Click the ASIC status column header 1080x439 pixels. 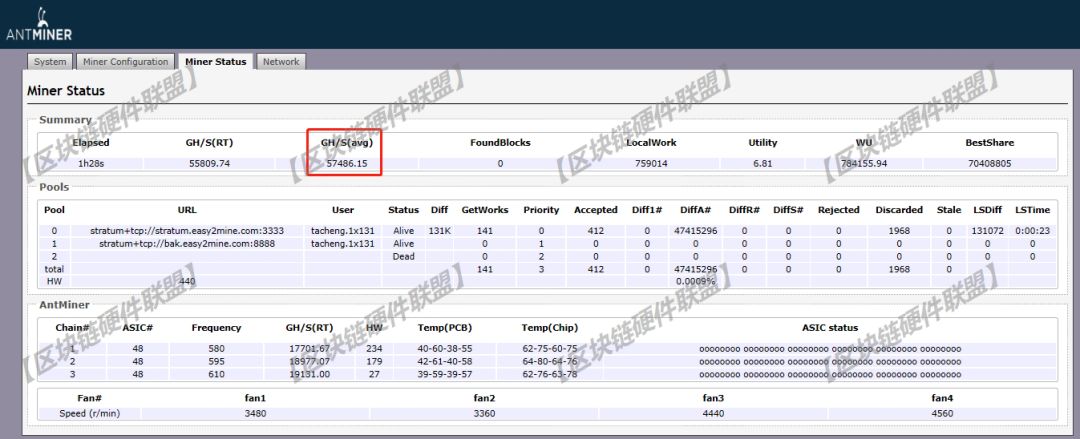830,328
